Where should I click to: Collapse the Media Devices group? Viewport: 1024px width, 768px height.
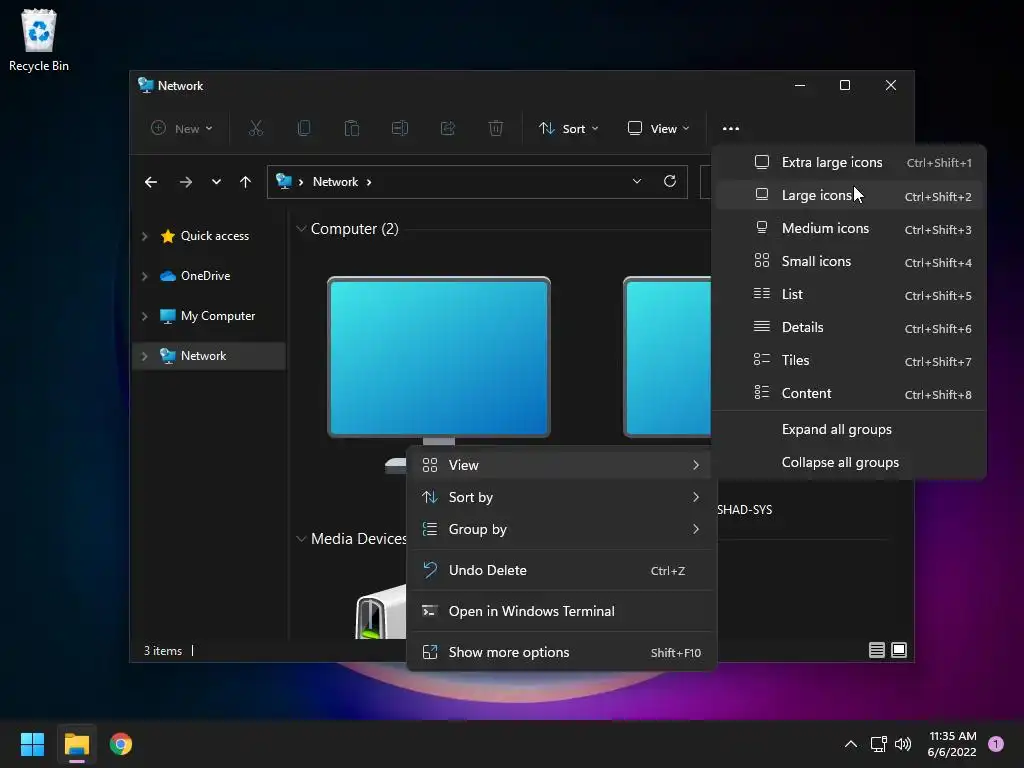click(x=301, y=539)
